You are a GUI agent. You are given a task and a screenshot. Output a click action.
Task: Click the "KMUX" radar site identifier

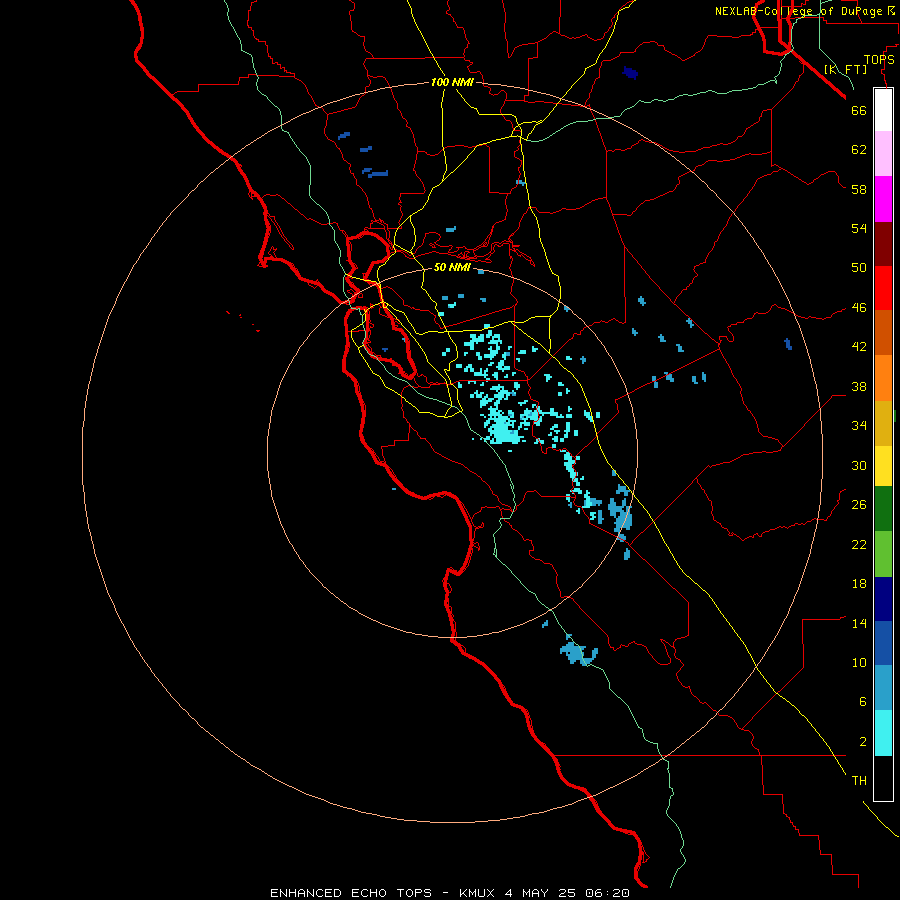pyautogui.click(x=478, y=893)
